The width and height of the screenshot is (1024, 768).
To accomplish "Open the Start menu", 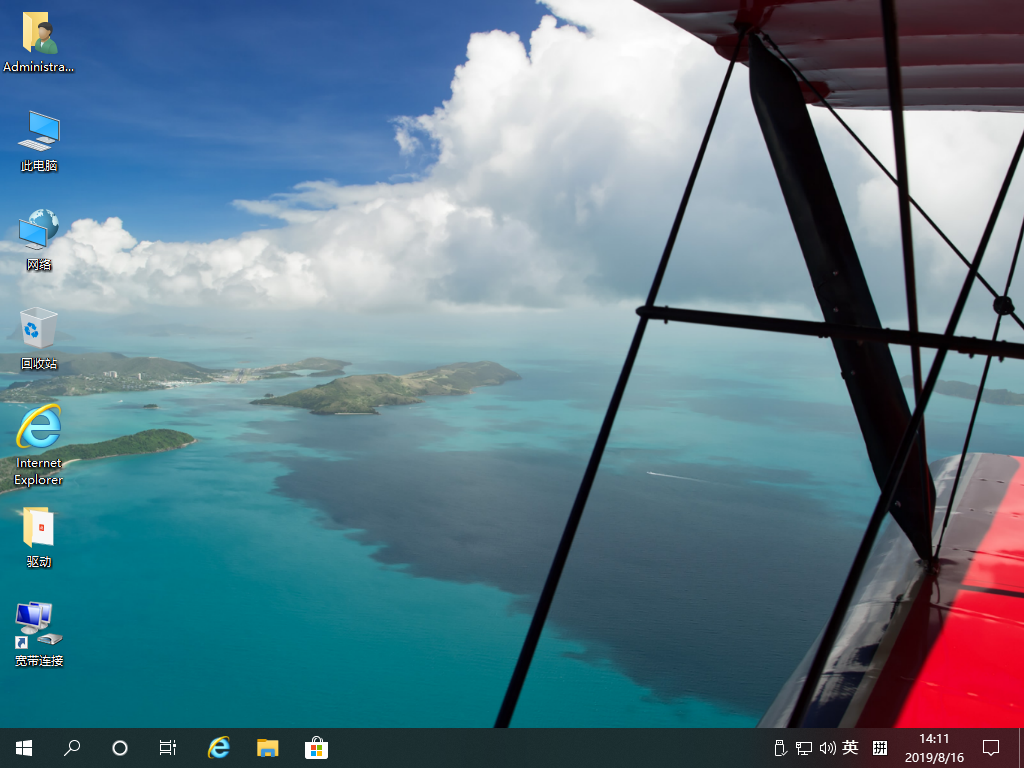I will (24, 747).
